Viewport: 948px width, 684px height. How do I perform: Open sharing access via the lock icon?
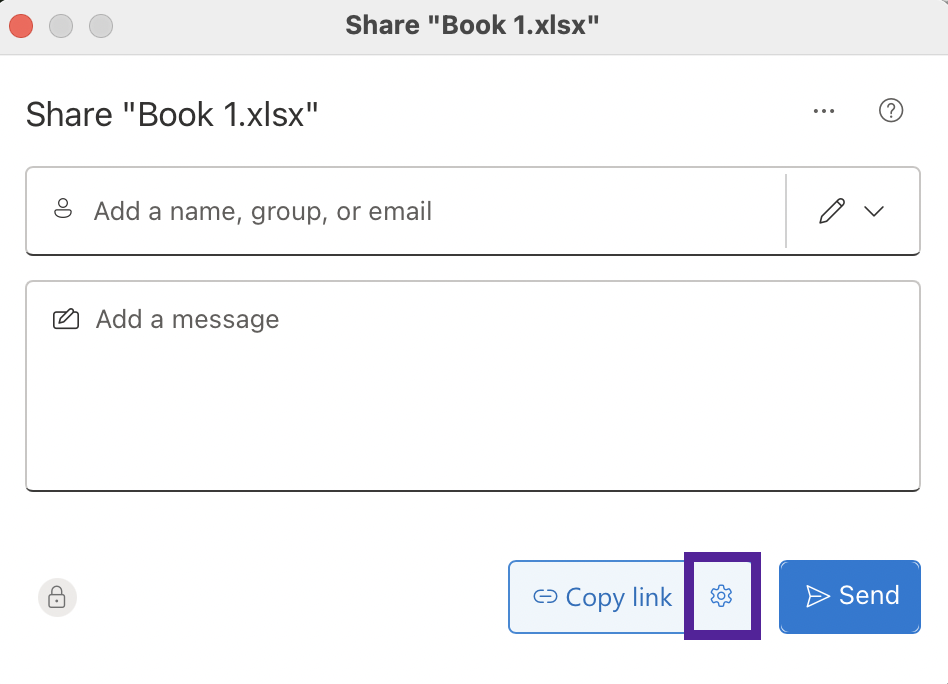(57, 598)
